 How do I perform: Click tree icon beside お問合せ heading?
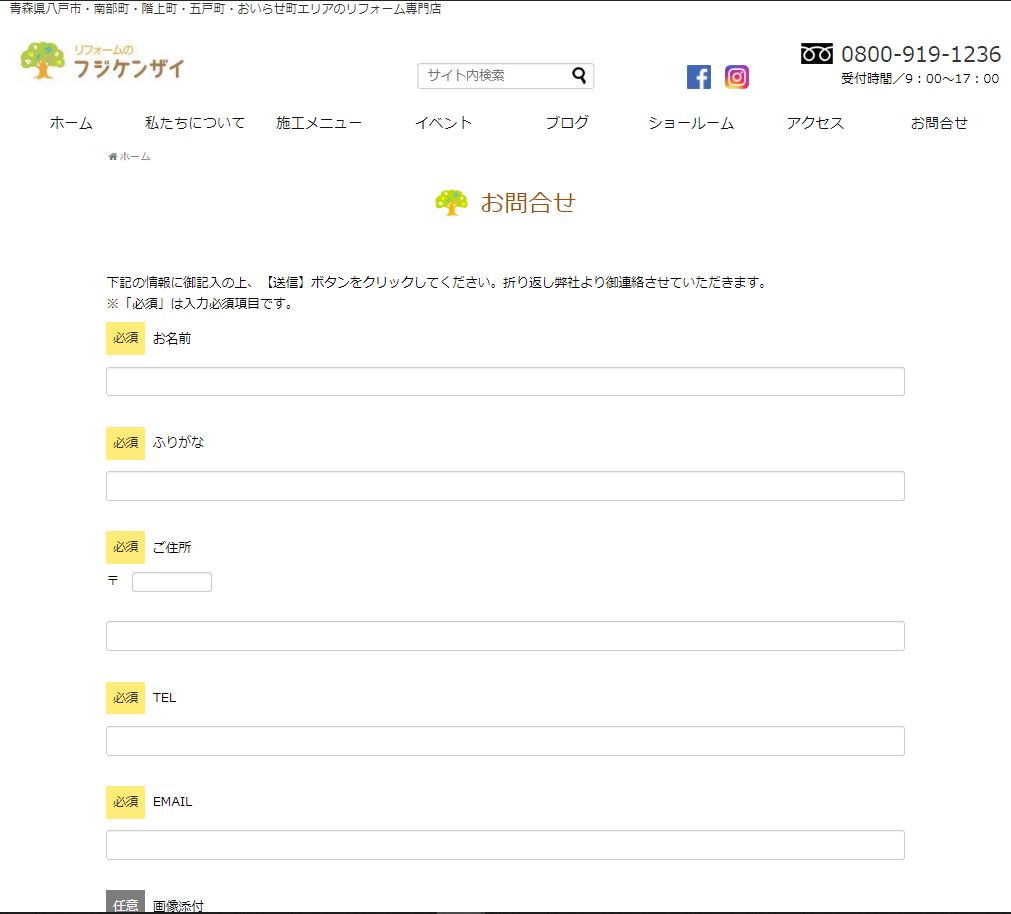451,203
